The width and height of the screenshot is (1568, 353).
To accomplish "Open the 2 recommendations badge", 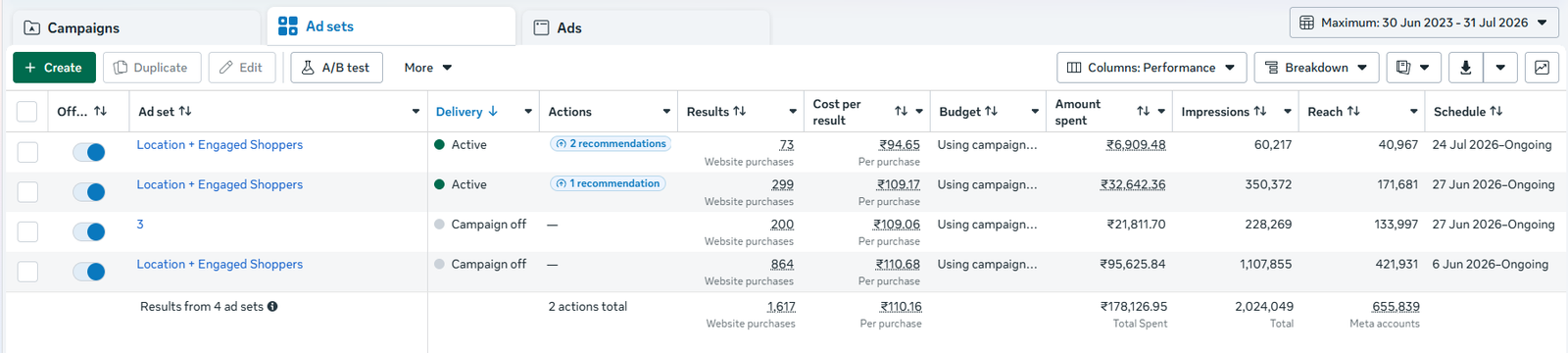I will coord(611,144).
